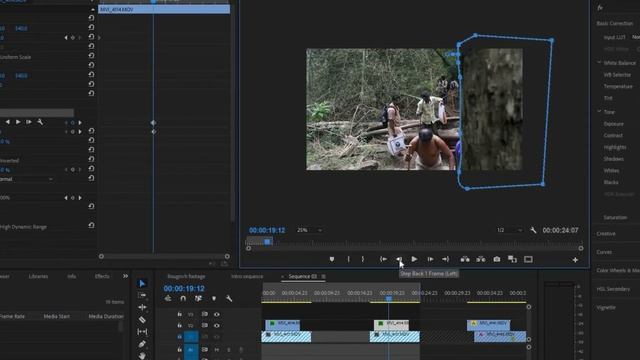Image resolution: width=640 pixels, height=360 pixels.
Task: Open the Info panel tab
Action: (71, 276)
